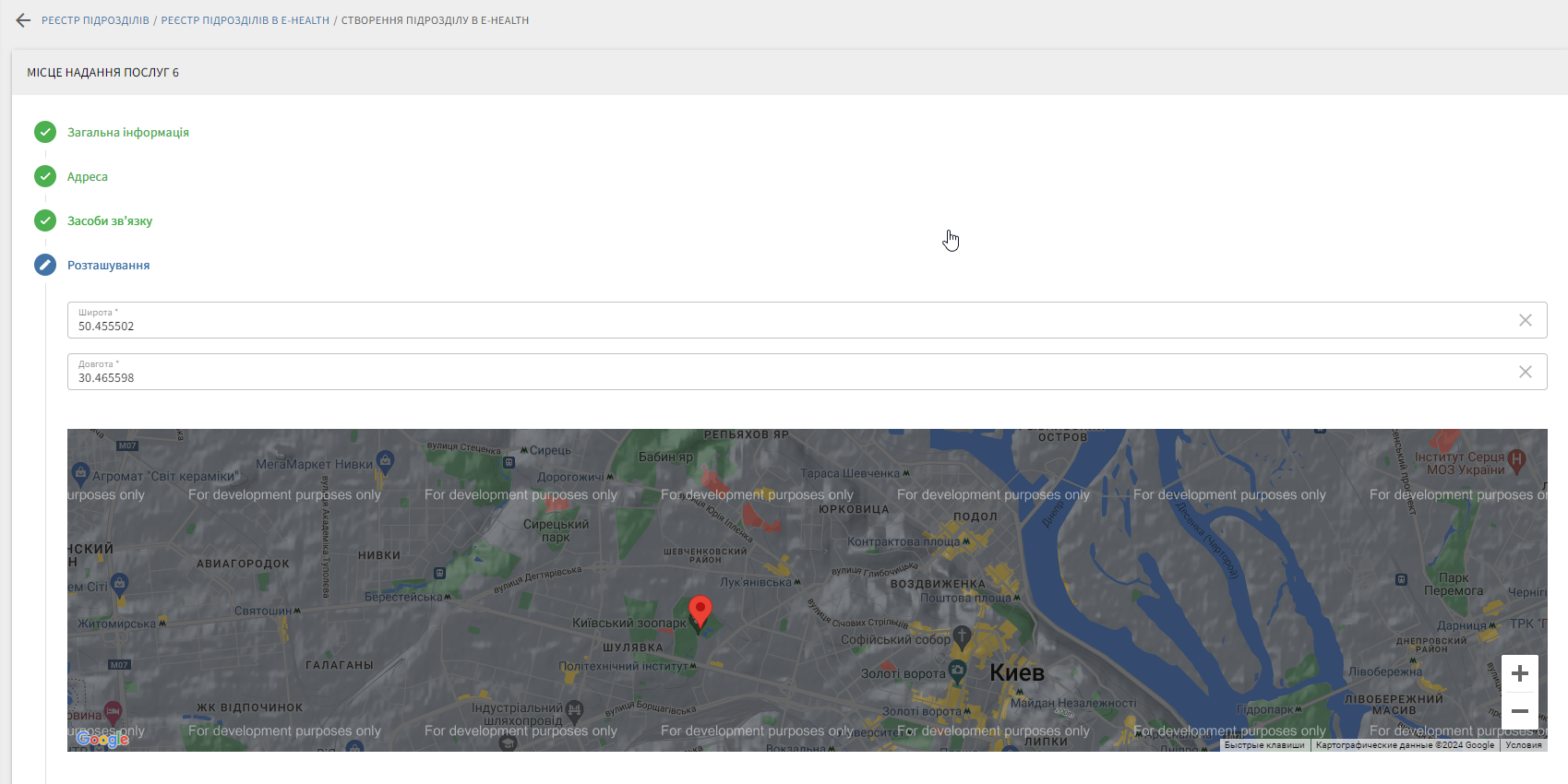
Task: Clear the Довгота longitude field
Action: point(1525,372)
